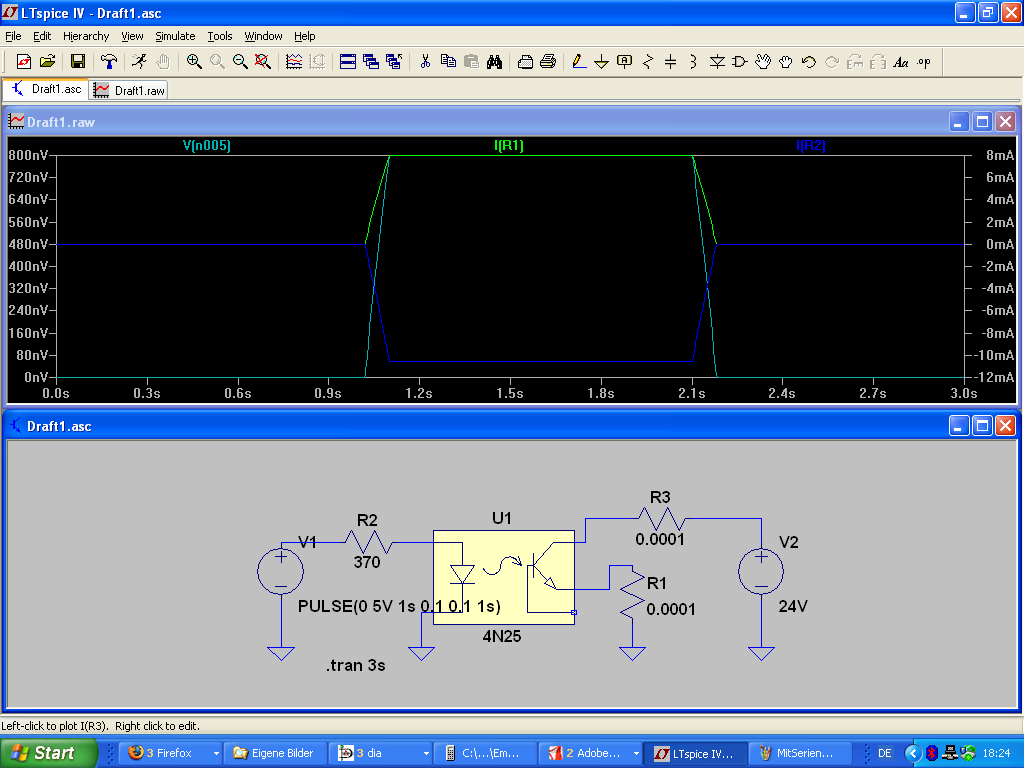The width and height of the screenshot is (1024, 768).
Task: Open Component picker gate icon
Action: [740, 61]
